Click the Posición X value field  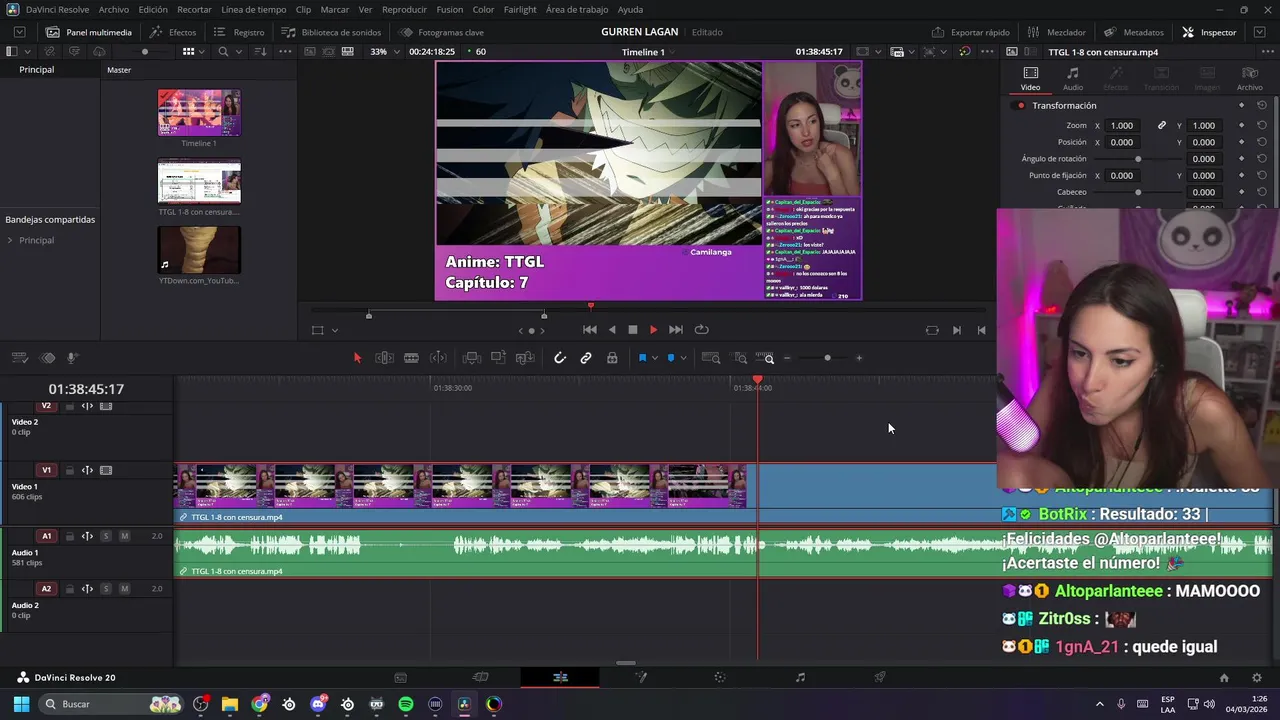coord(1122,142)
